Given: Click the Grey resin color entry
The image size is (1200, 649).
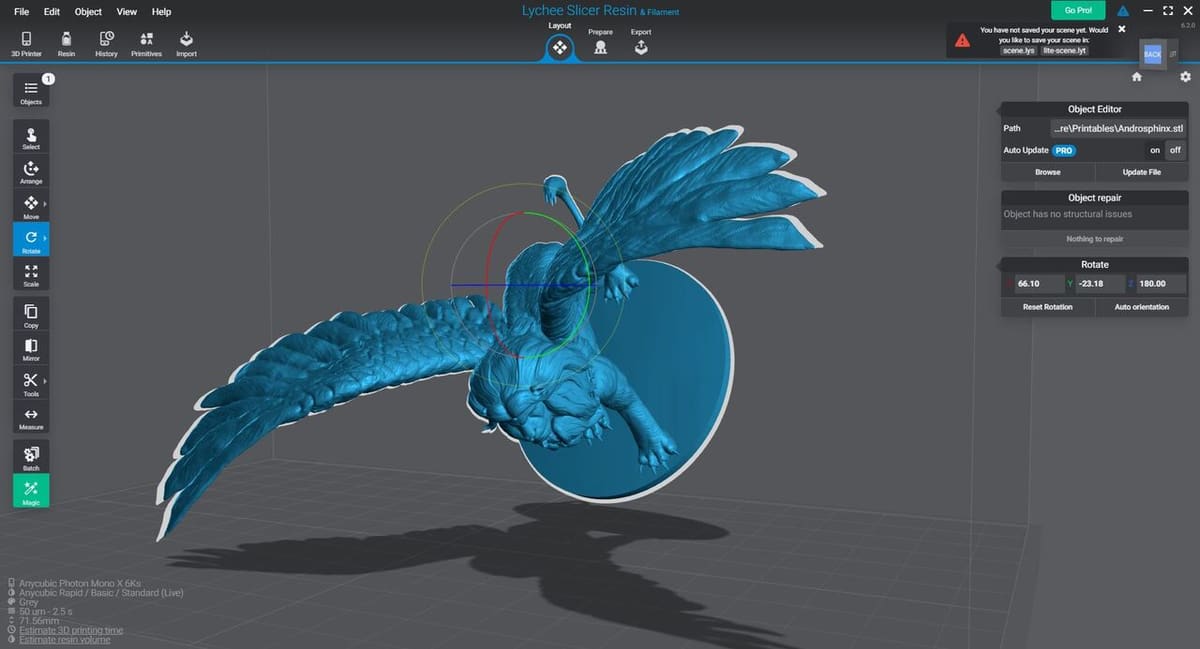Looking at the screenshot, I should coord(29,602).
